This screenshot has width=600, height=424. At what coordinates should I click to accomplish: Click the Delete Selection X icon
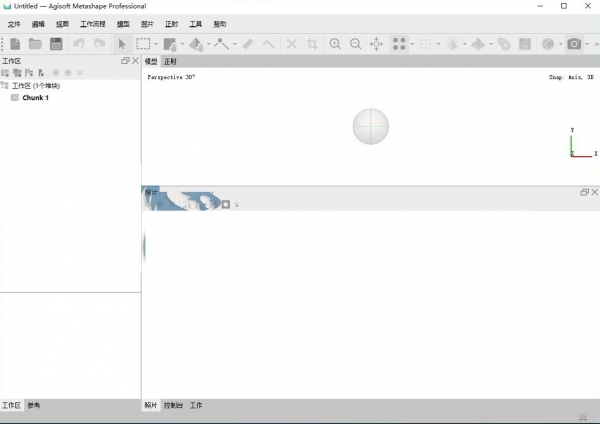tap(292, 44)
